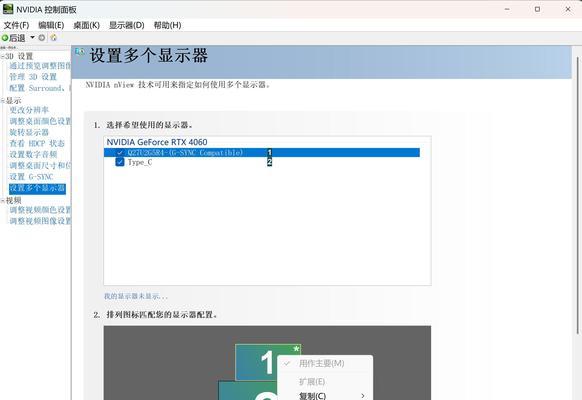This screenshot has height=400, width=582.
Task: Open the 显示器(D) menu
Action: (x=127, y=25)
